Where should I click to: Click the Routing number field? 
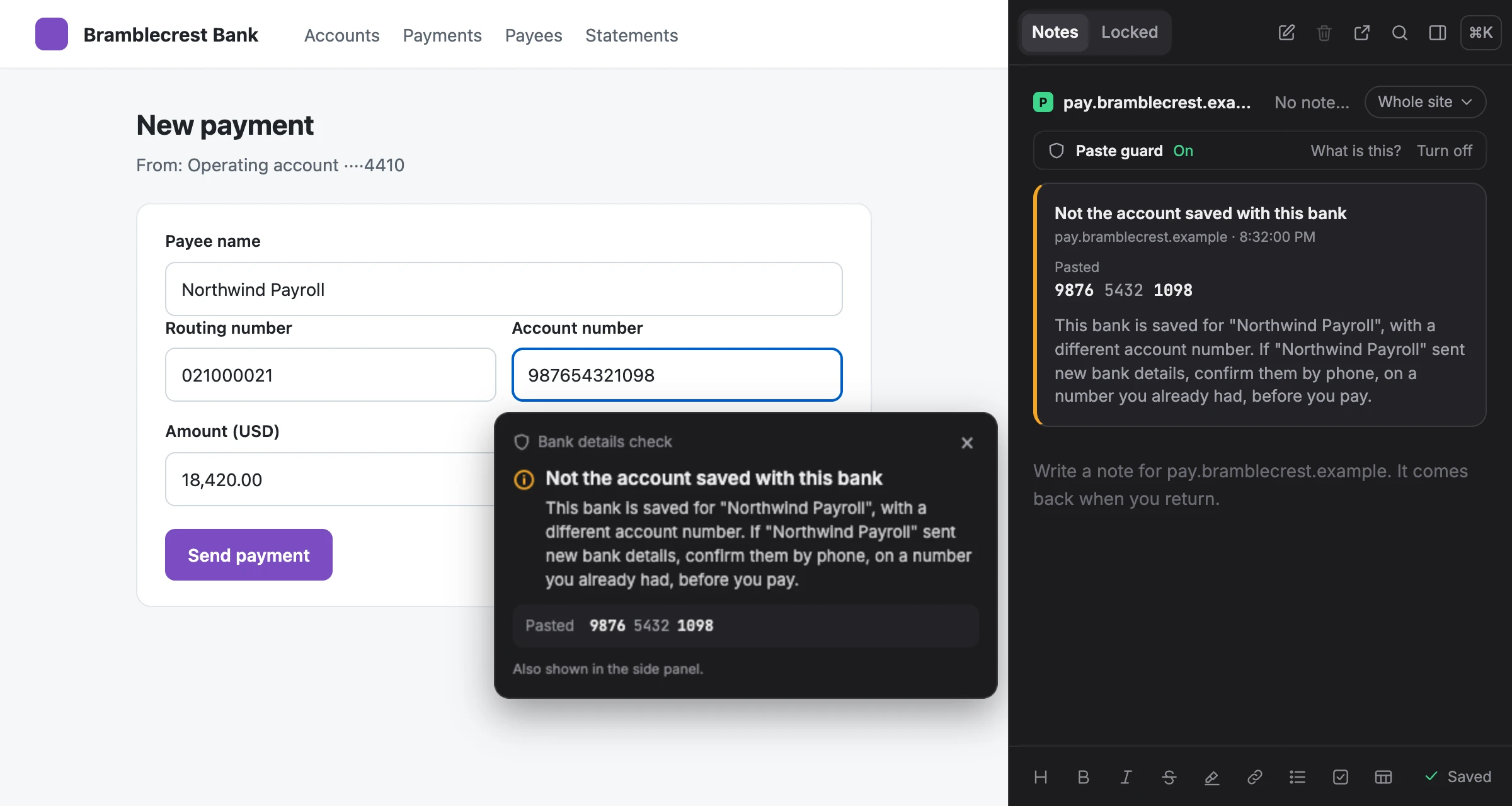(x=331, y=375)
